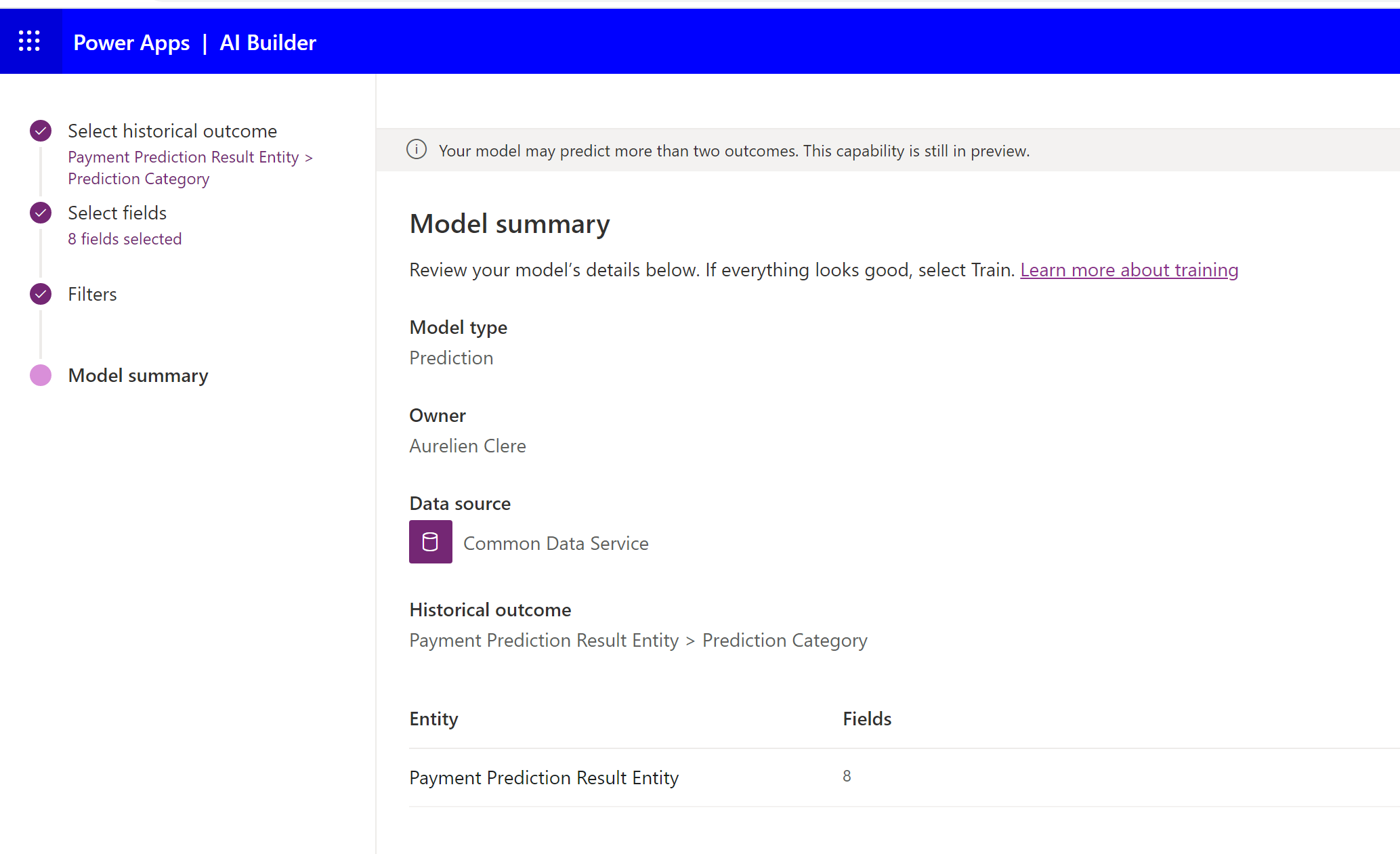Screen dimensions: 1400x854
Task: Go to Select historical outcome step
Action: (172, 131)
